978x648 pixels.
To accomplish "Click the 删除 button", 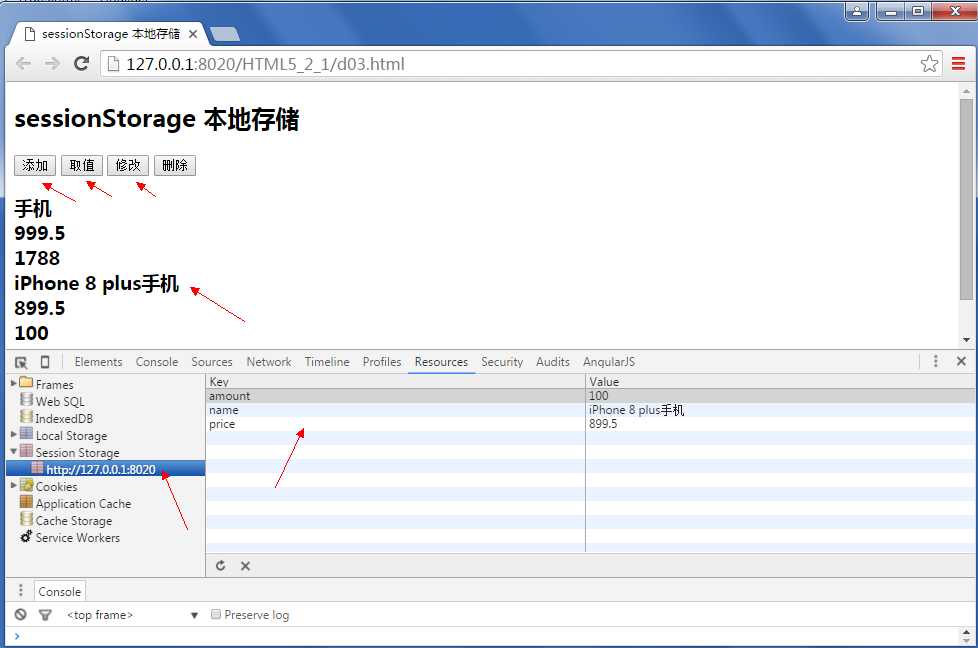I will pos(175,165).
